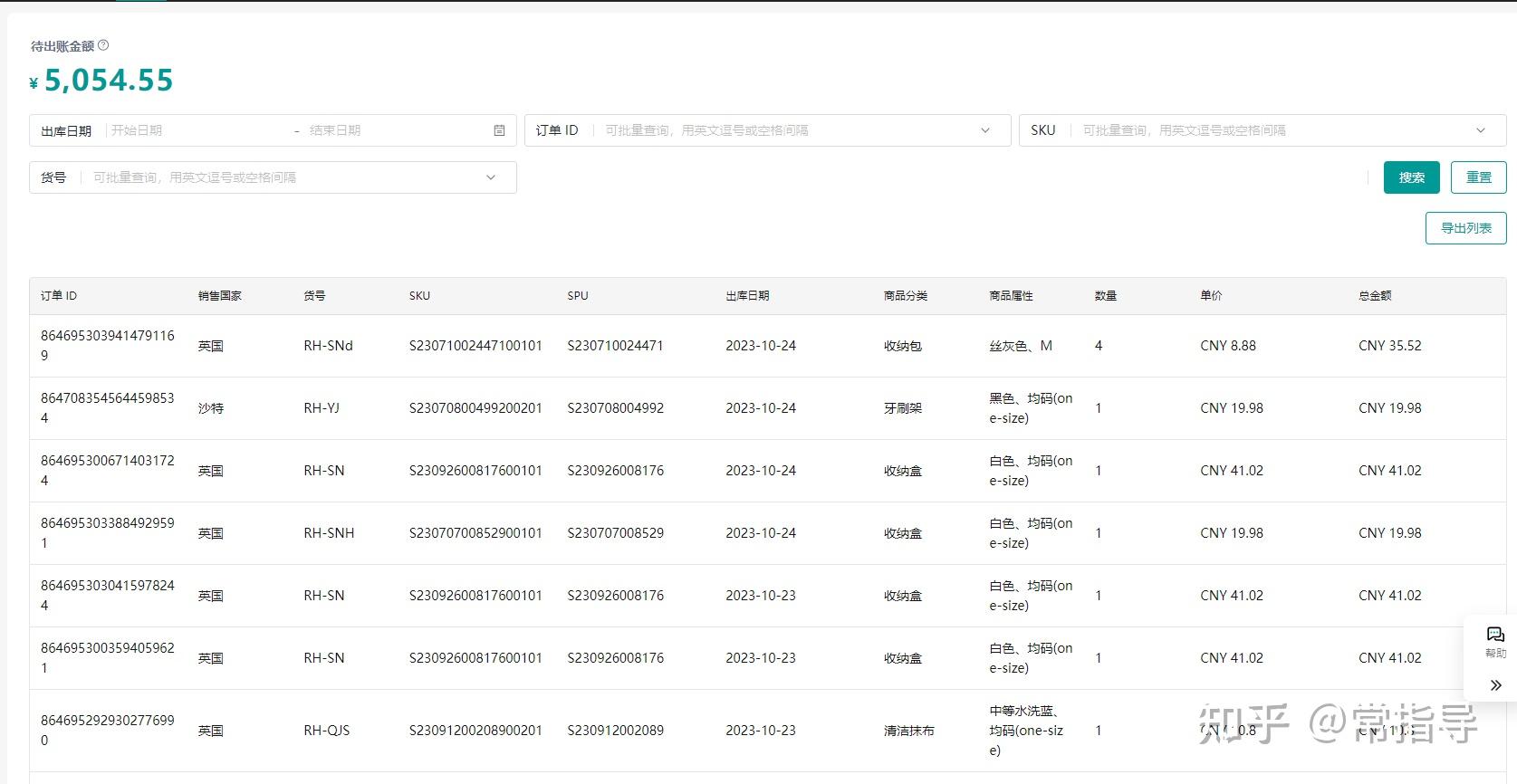Viewport: 1517px width, 784px height.
Task: Click the 数量 column header
Action: 1106,296
